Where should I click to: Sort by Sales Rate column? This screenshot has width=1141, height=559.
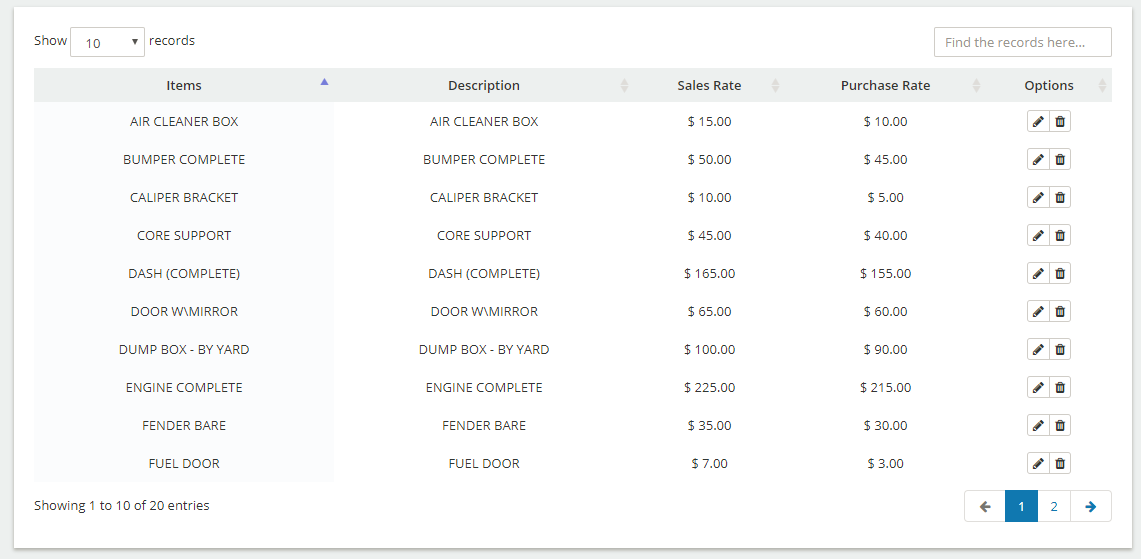coord(709,86)
